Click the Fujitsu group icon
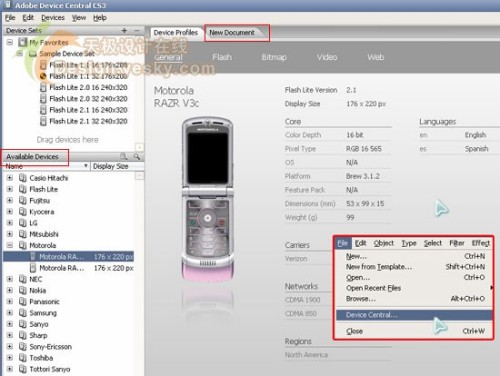The width and height of the screenshot is (500, 376). pyautogui.click(x=23, y=200)
